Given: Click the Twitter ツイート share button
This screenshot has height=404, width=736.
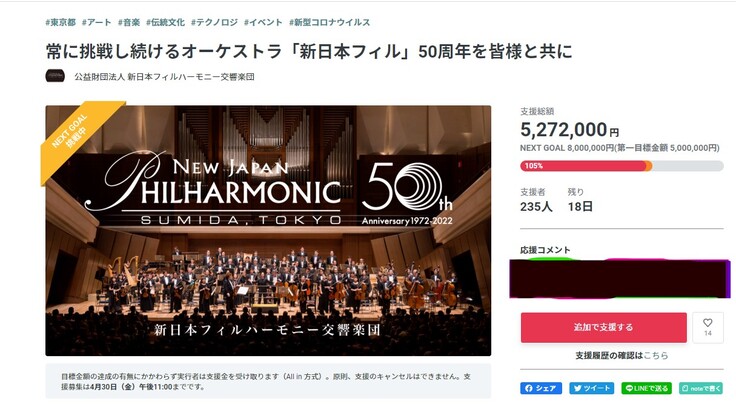Looking at the screenshot, I should 592,388.
